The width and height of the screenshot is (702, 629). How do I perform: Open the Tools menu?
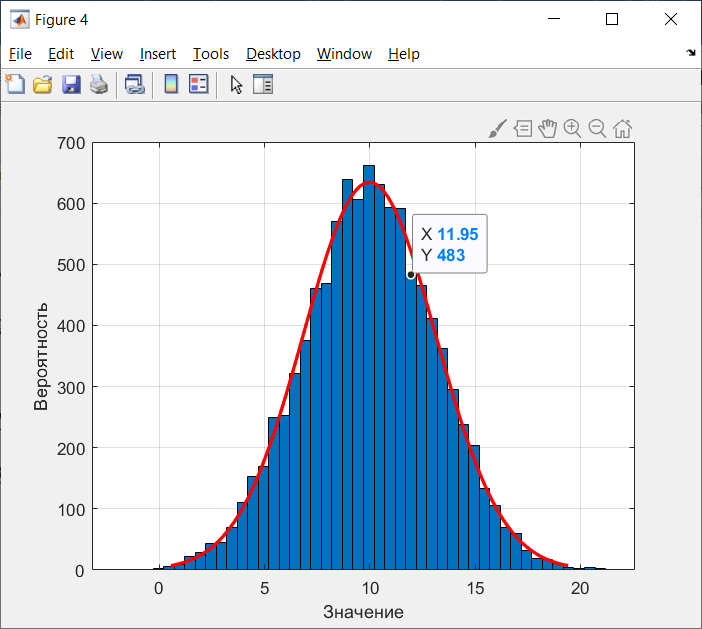211,54
